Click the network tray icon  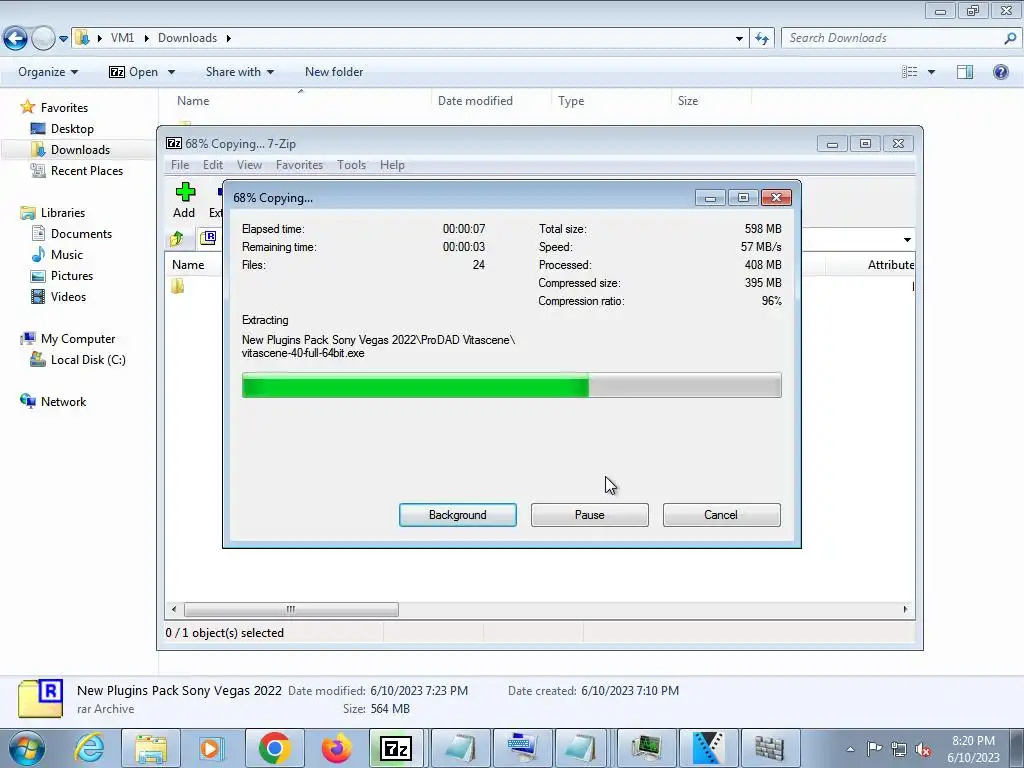(899, 749)
